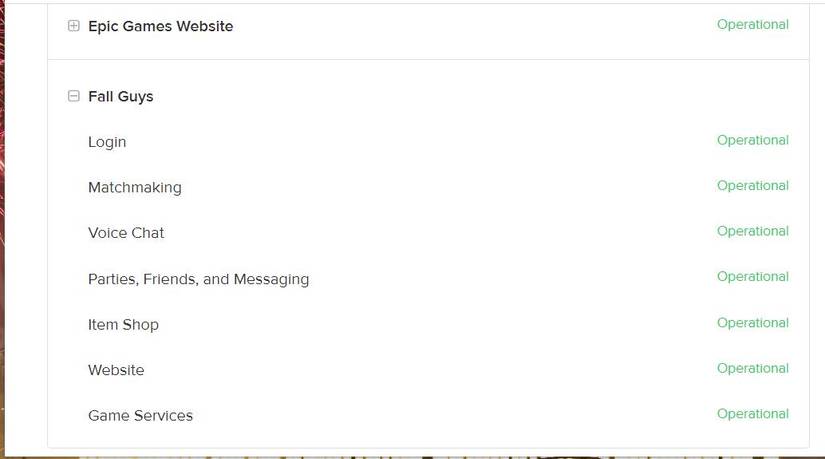Click the Operational status beside Voice Chat
Image resolution: width=825 pixels, height=459 pixels.
pyautogui.click(x=752, y=231)
